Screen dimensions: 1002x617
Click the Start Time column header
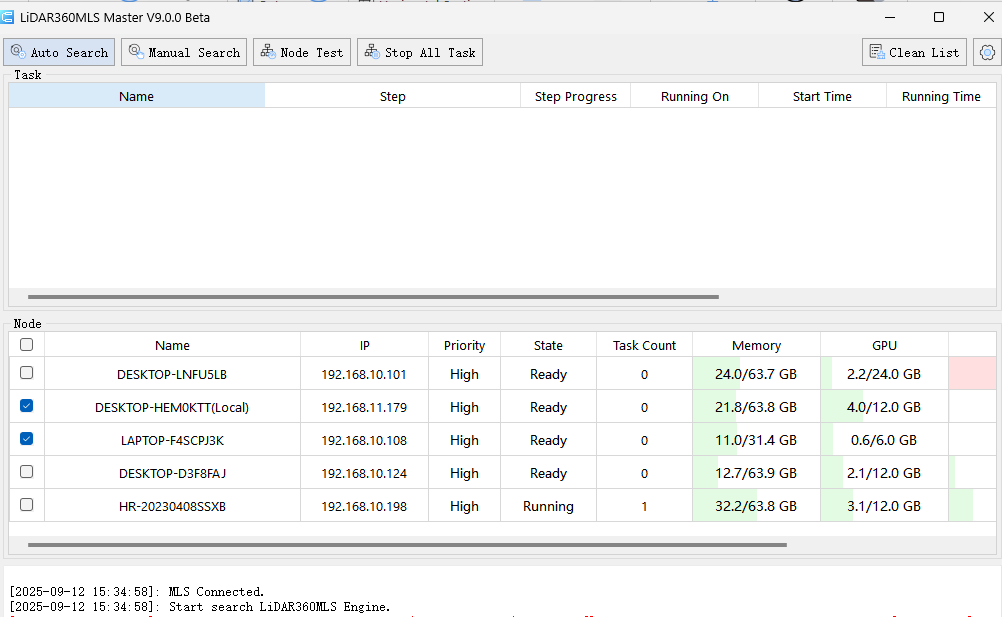click(822, 96)
